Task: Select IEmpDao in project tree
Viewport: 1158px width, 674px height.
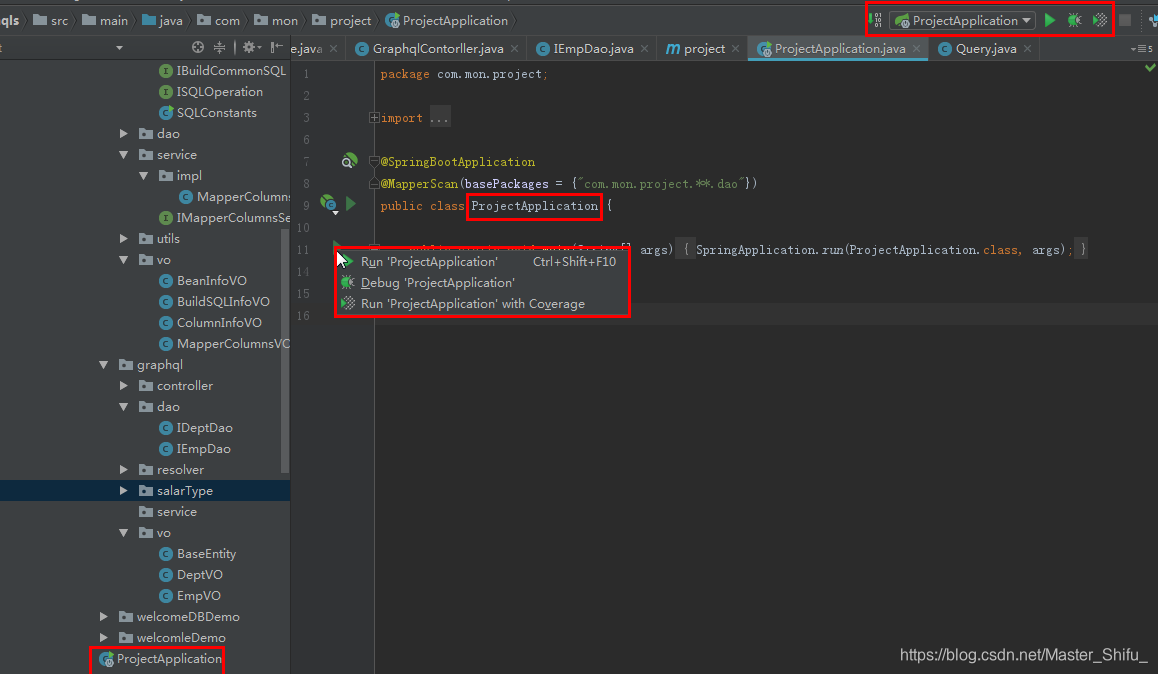Action: [x=195, y=449]
